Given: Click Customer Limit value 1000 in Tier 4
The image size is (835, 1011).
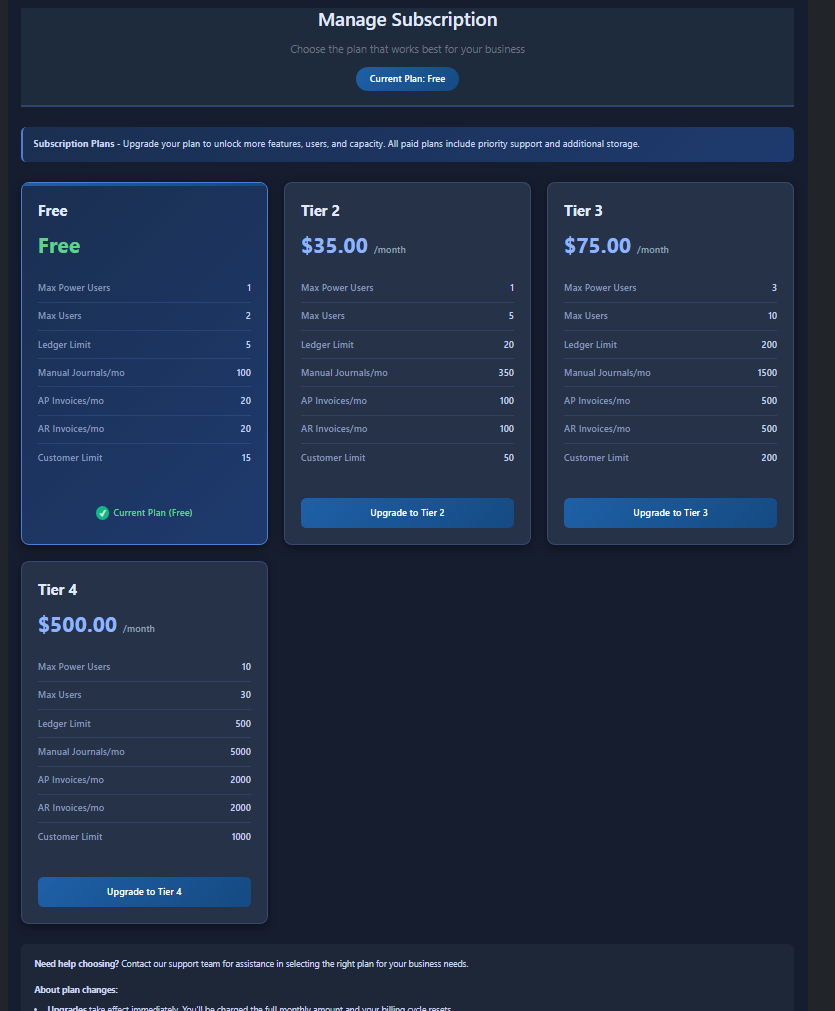Looking at the screenshot, I should point(241,837).
